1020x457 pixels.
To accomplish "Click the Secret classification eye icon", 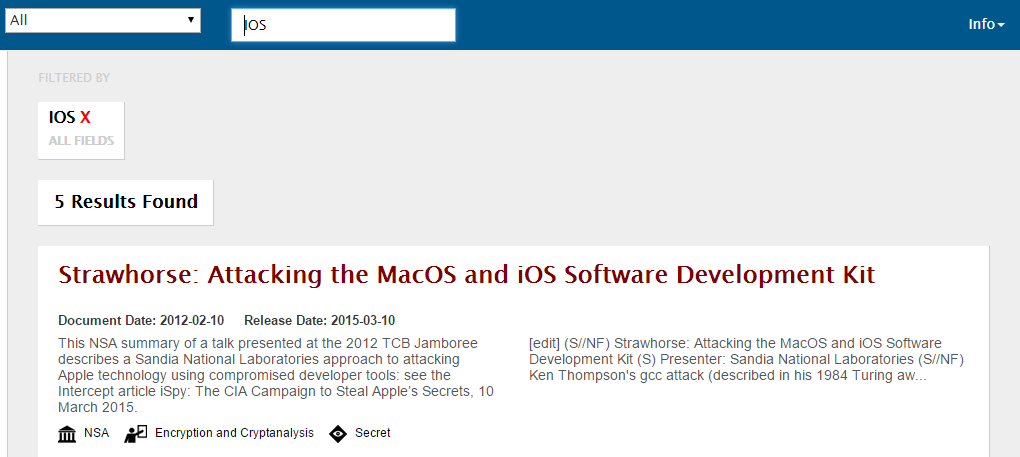I will point(338,434).
